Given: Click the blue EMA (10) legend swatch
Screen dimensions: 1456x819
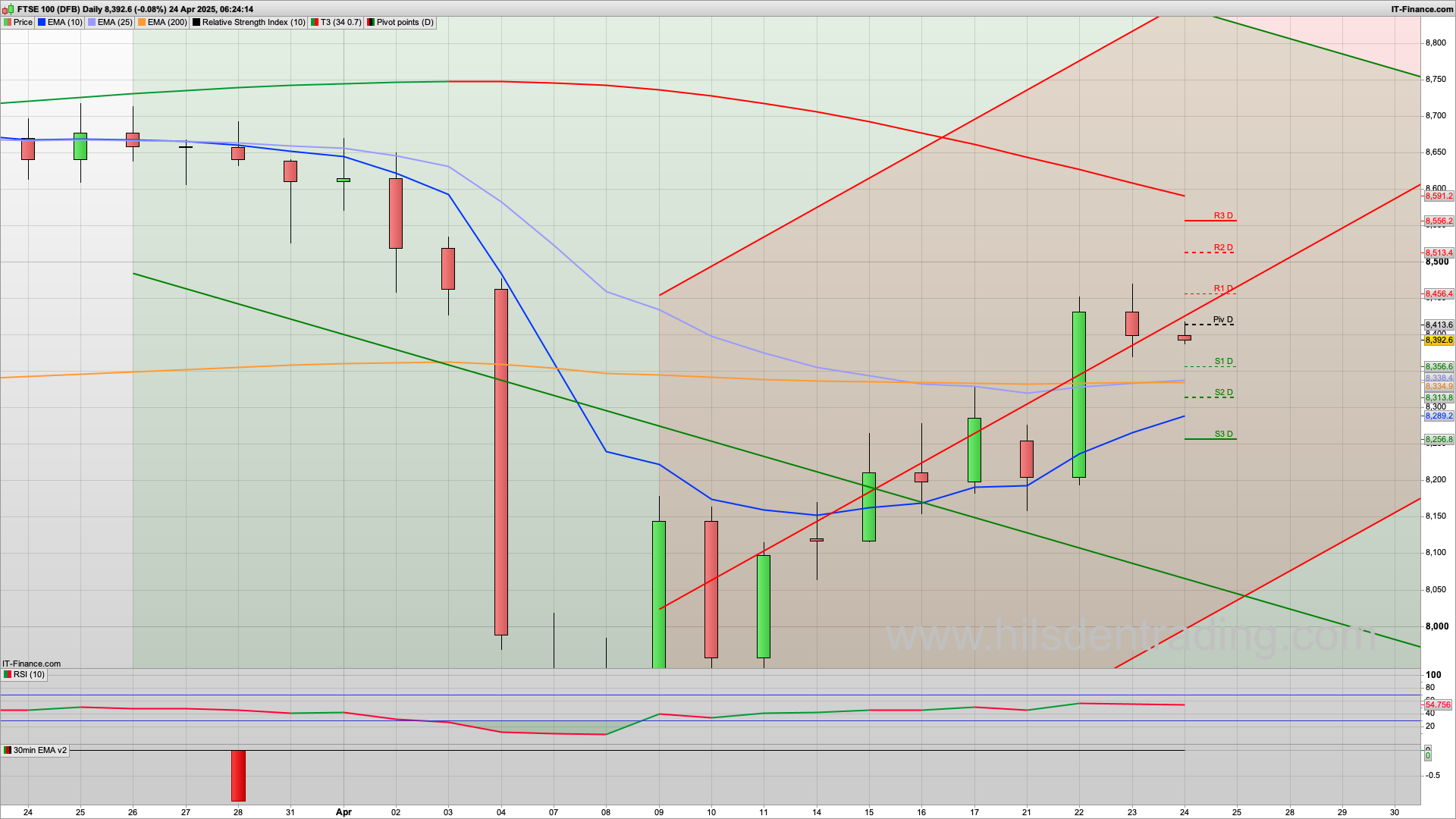Looking at the screenshot, I should (x=42, y=23).
